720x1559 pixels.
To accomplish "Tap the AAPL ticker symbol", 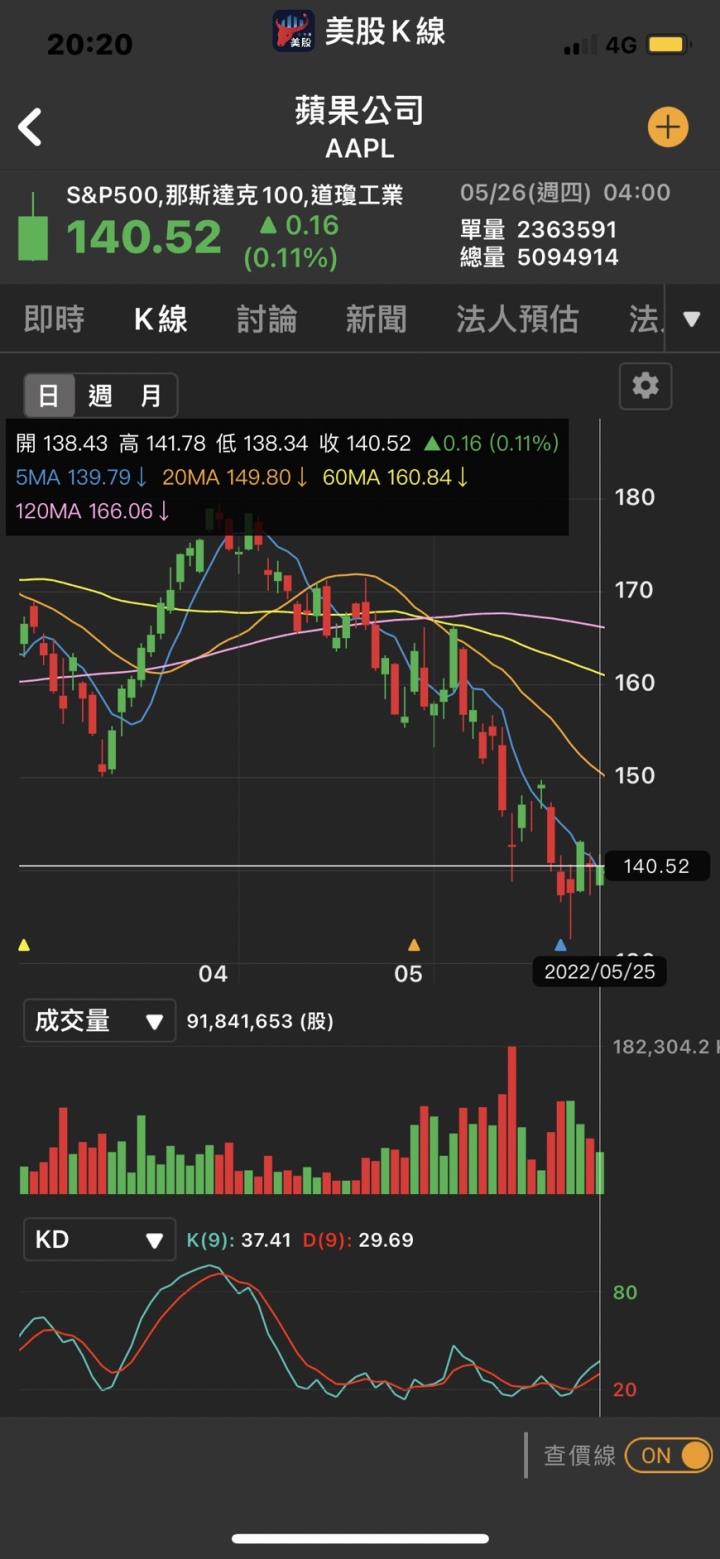I will (360, 149).
